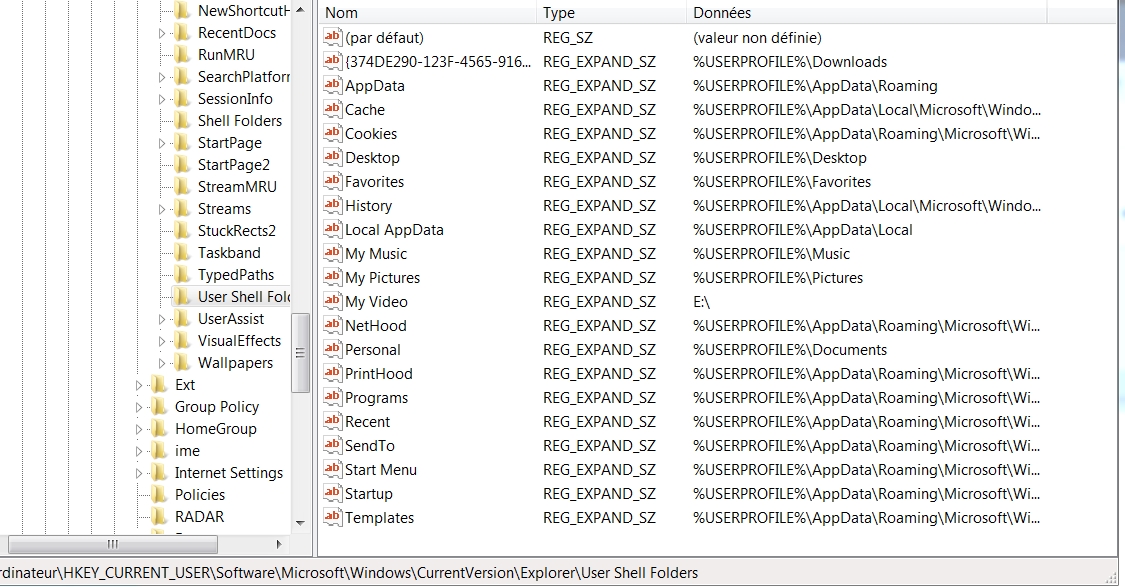Select the Streams key in the tree
This screenshot has height=587, width=1125.
pyautogui.click(x=226, y=208)
